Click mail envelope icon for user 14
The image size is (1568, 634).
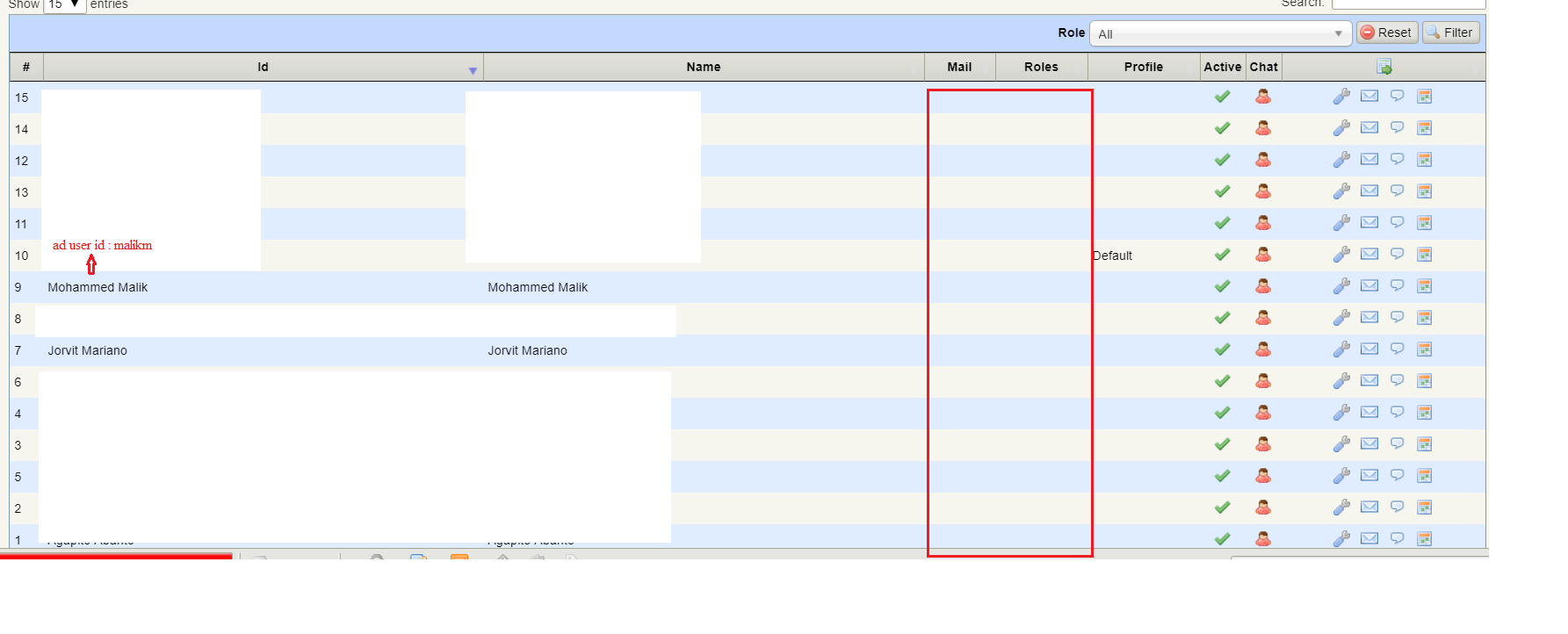coord(1369,128)
